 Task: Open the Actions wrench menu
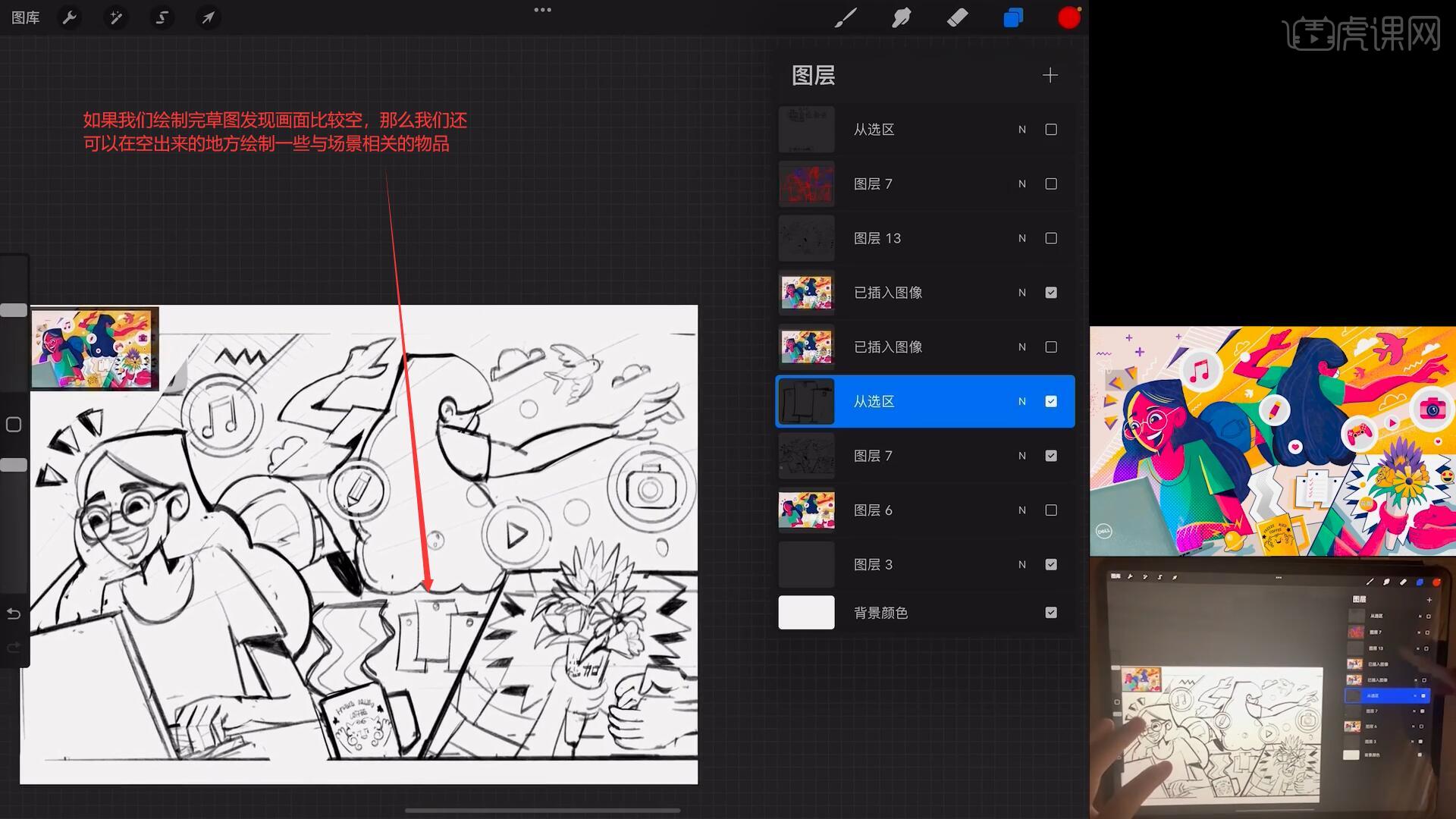pyautogui.click(x=69, y=17)
